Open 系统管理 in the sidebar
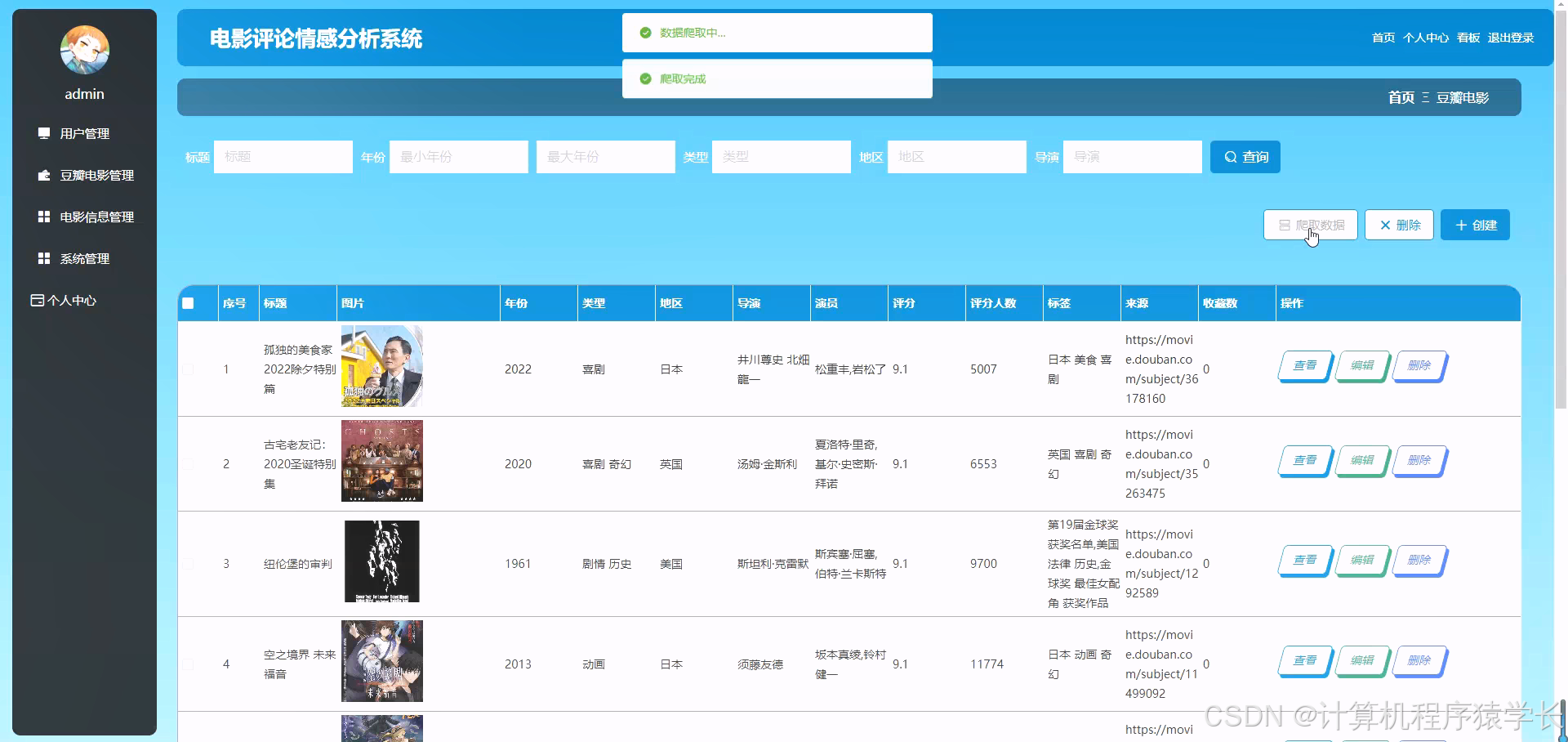 (84, 258)
